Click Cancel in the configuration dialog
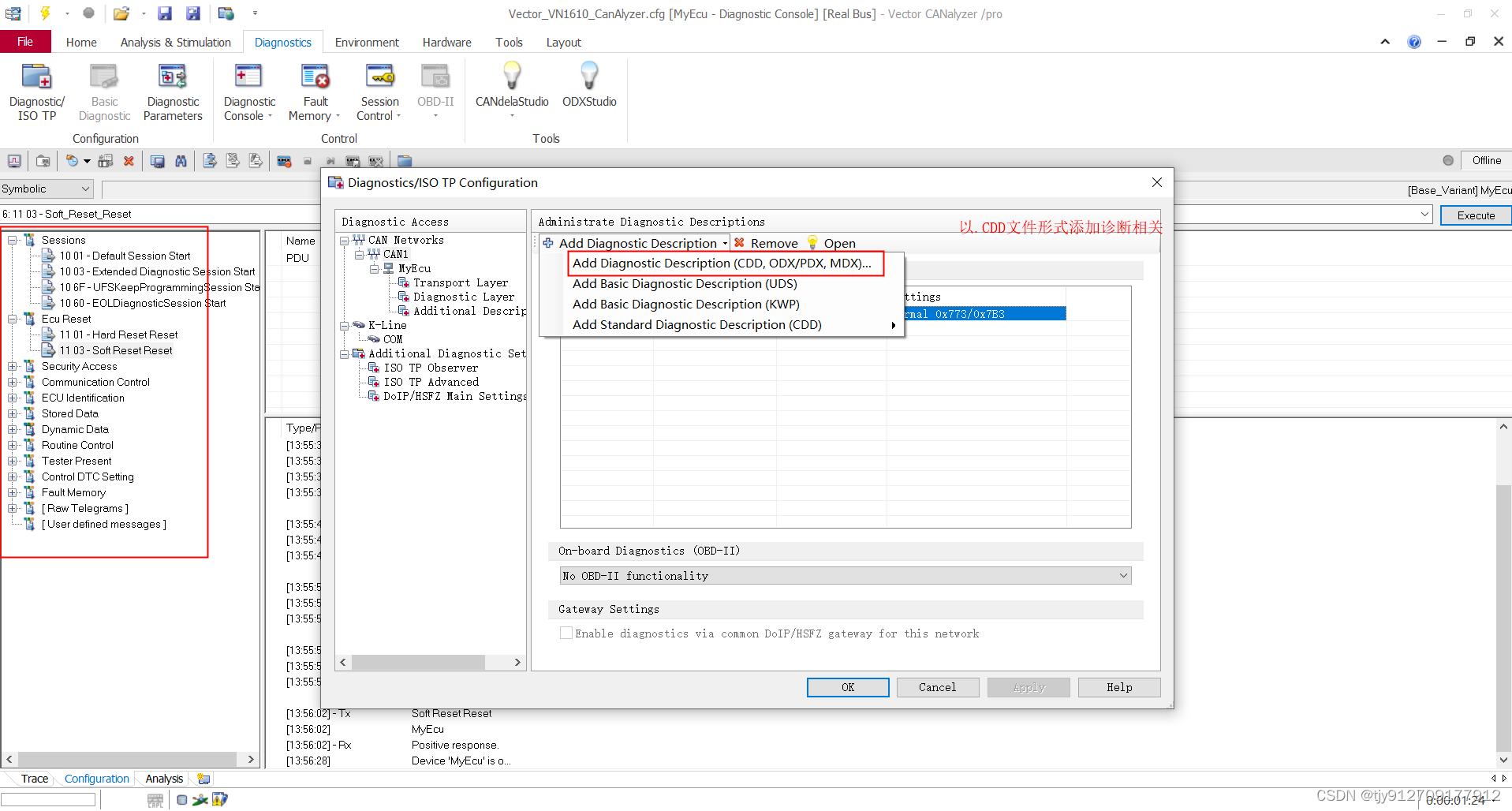 (x=937, y=687)
